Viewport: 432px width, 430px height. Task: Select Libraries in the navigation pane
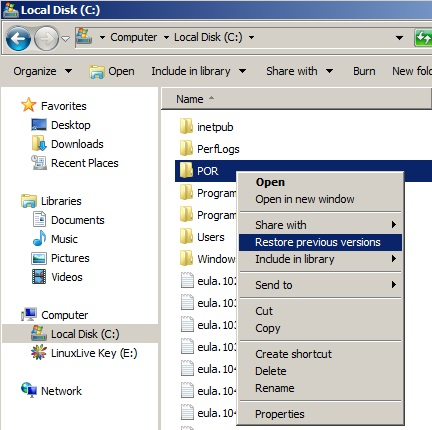[x=61, y=201]
